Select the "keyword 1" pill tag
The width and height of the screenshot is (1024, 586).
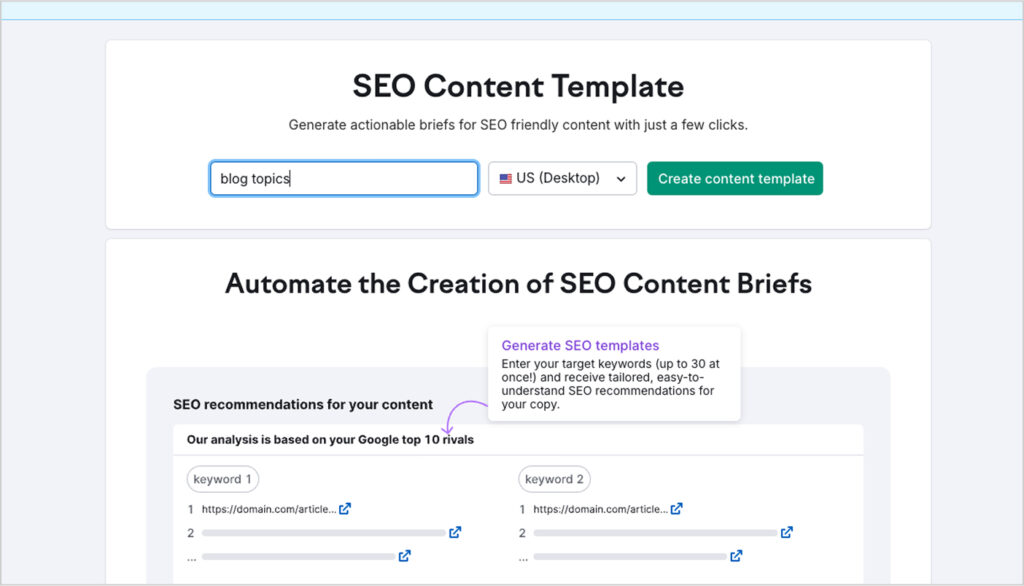click(223, 479)
